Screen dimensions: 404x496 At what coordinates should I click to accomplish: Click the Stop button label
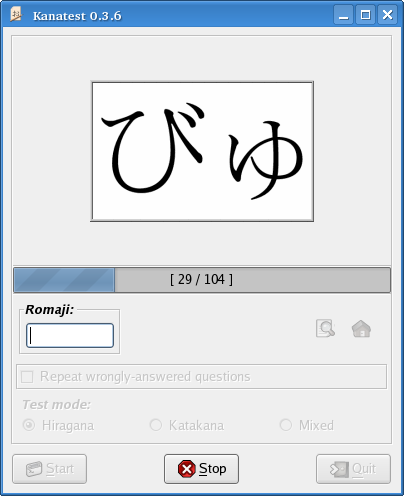(213, 469)
